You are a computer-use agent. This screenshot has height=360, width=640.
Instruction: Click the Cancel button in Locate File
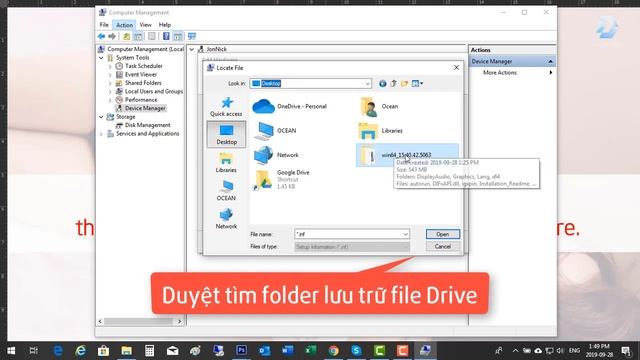pyautogui.click(x=442, y=247)
